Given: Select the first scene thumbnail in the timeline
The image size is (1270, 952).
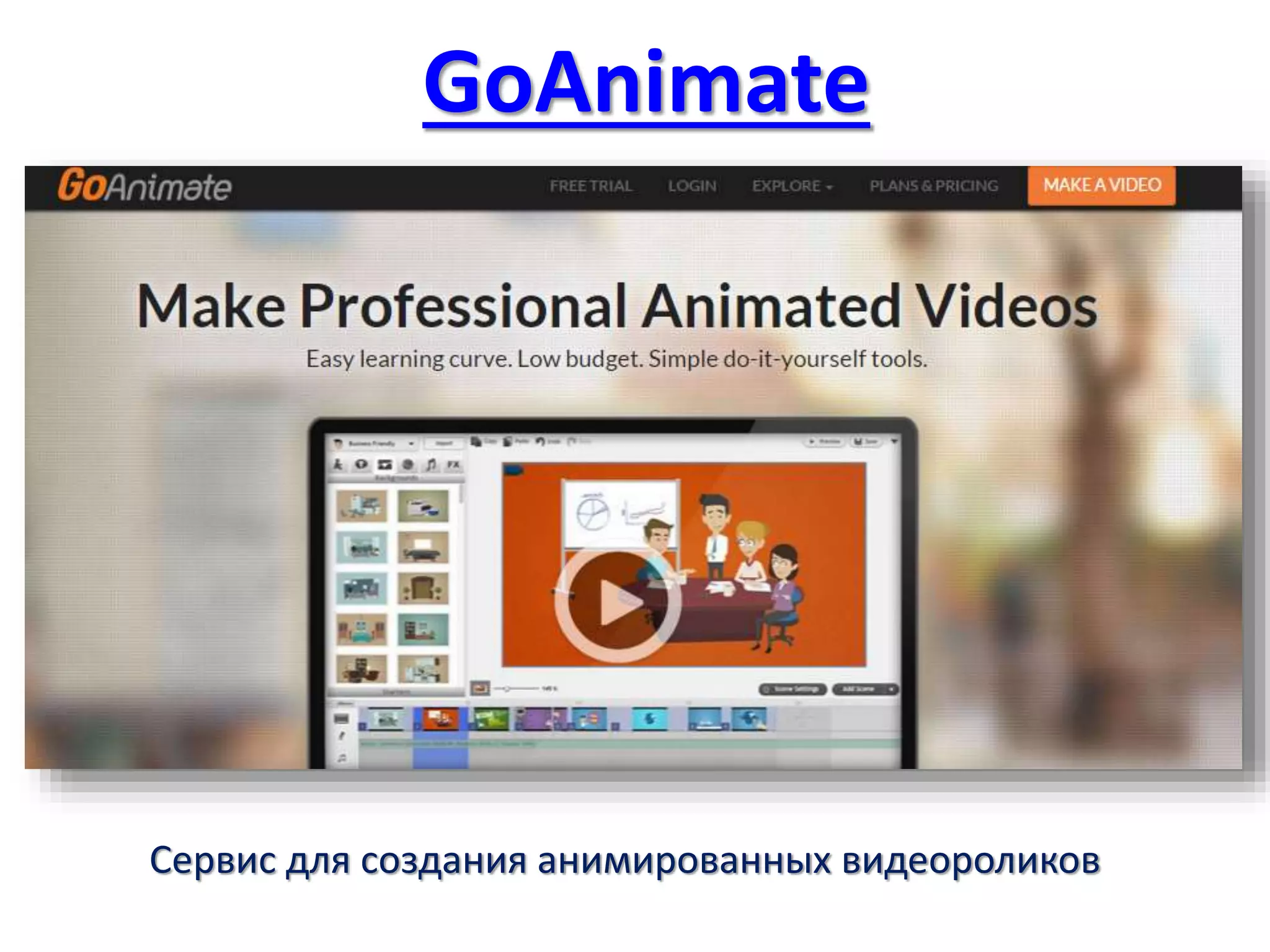Looking at the screenshot, I should pos(386,719).
